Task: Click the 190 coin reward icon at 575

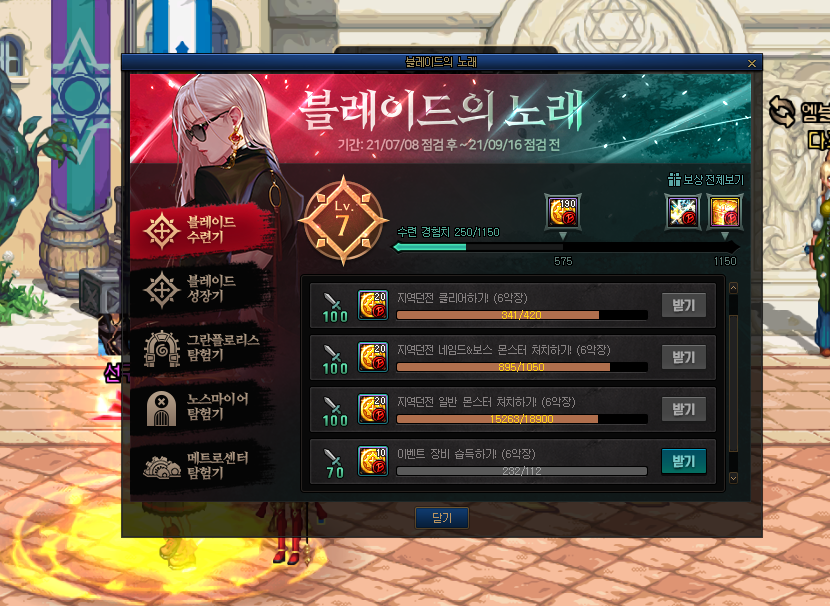Action: coord(563,212)
